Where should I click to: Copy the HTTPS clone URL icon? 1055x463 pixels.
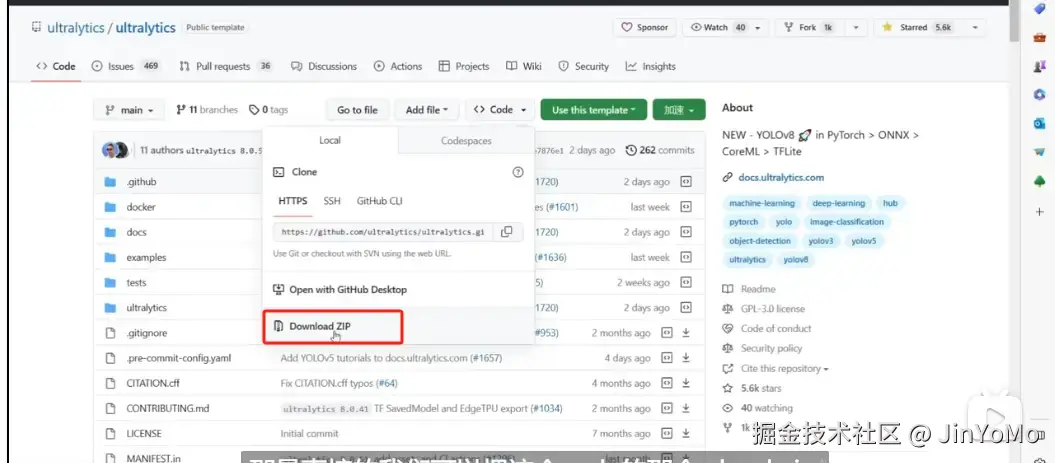[507, 232]
